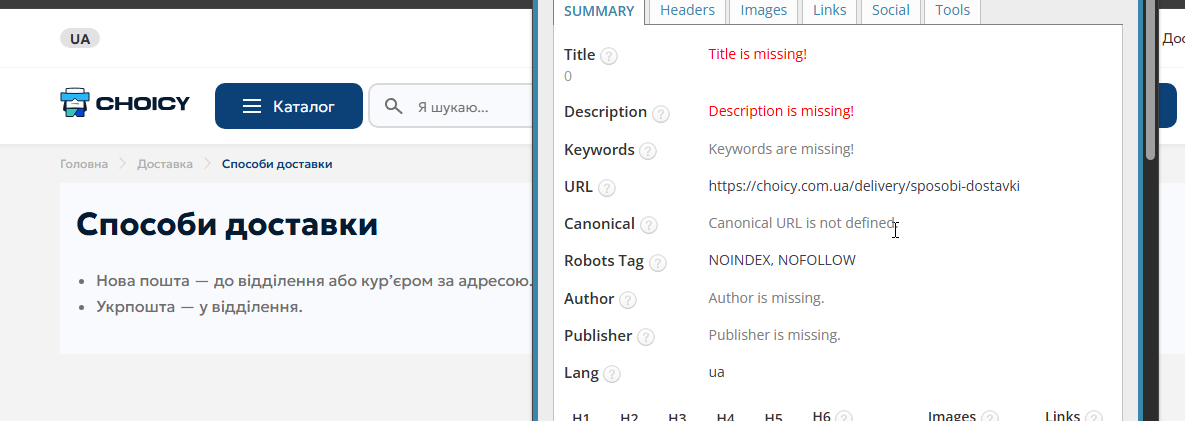Click 'Title is missing!' warning text
Viewport: 1185px width, 421px height.
[x=757, y=54]
